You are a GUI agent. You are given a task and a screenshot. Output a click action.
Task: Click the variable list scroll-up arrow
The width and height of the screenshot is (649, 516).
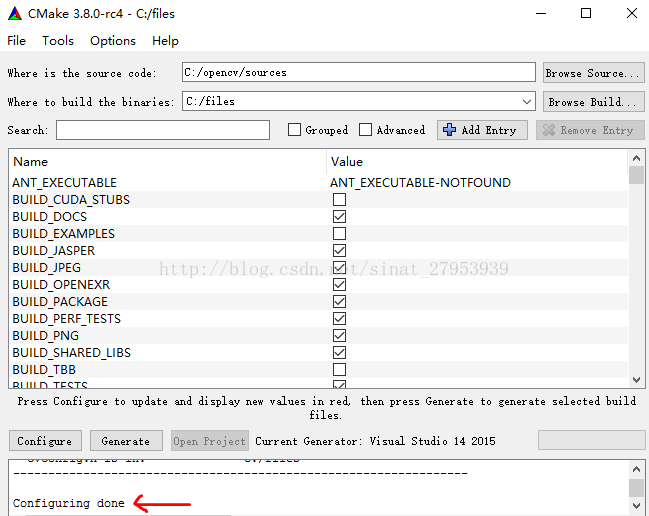[637, 158]
